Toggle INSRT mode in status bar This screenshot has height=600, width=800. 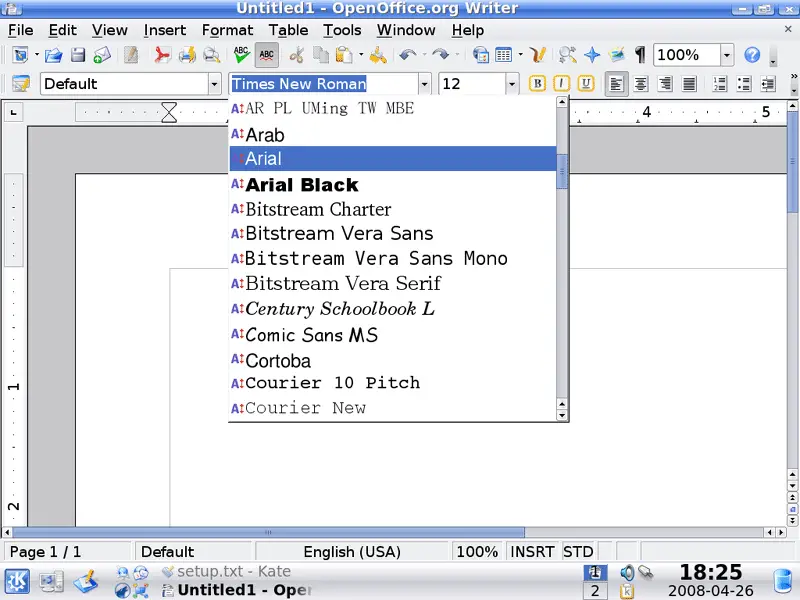(x=532, y=552)
